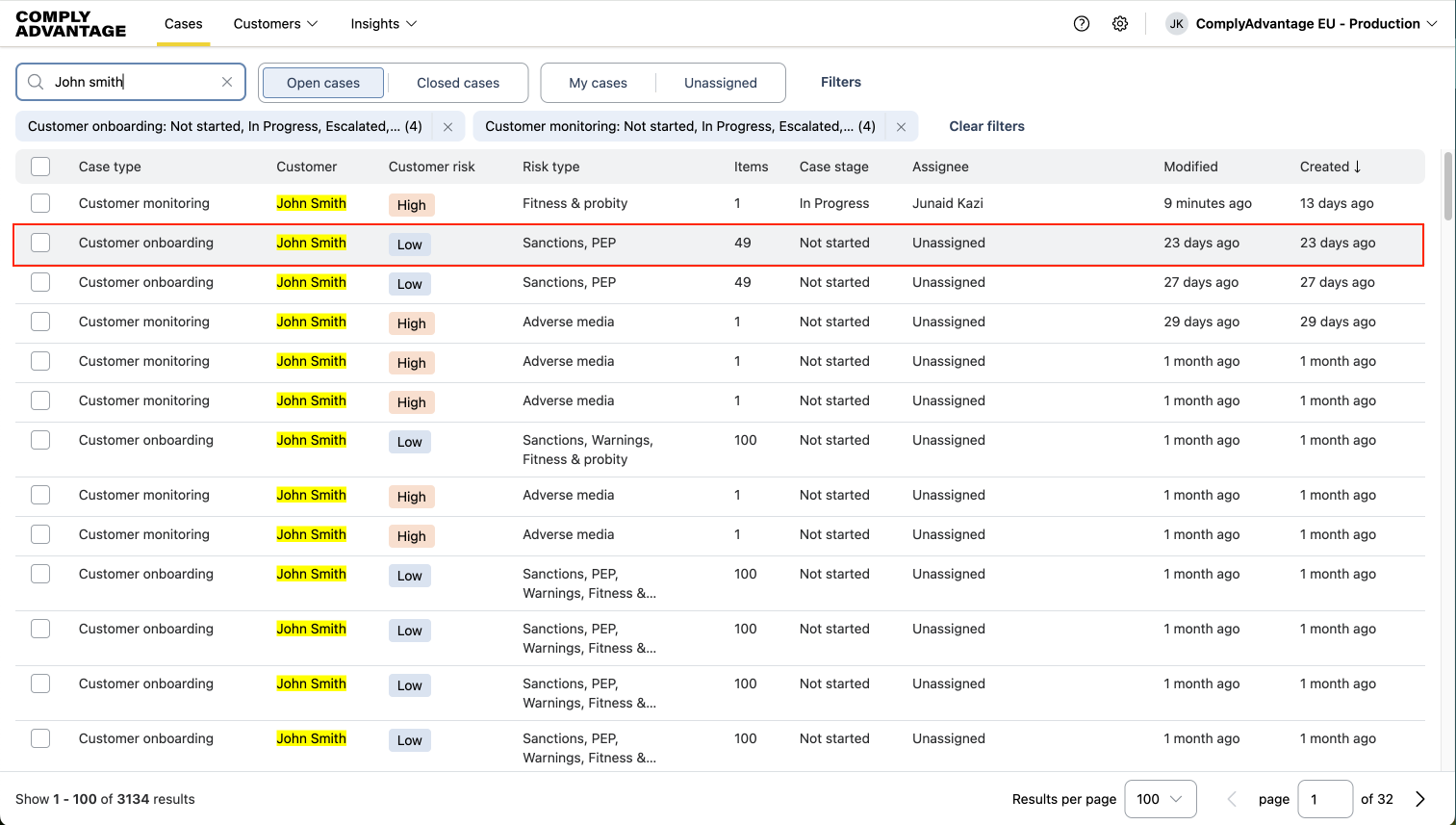Select checkbox of the highlighted onboarding case
Screen dimensions: 1456x825
[40, 243]
